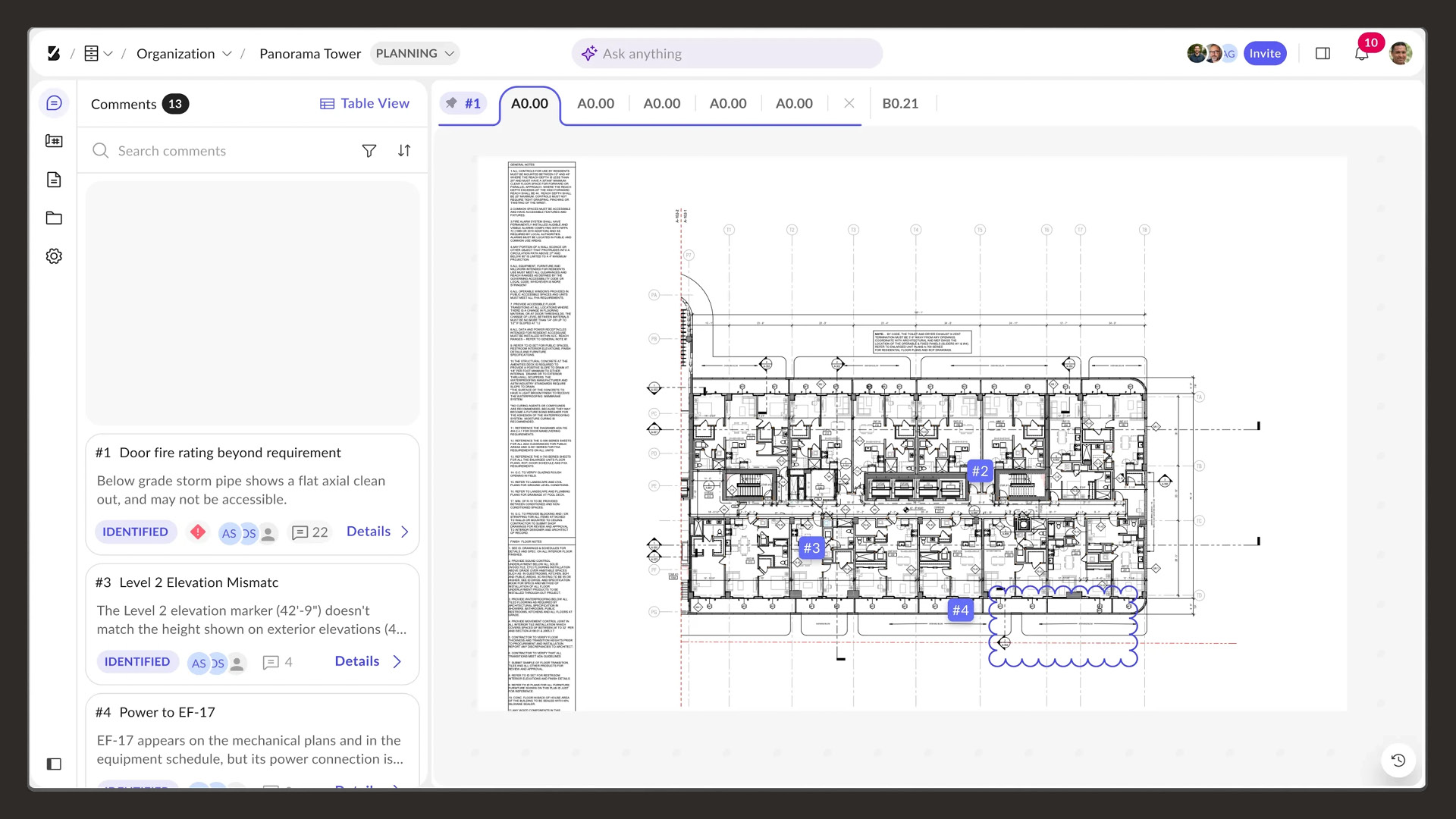The image size is (1456, 819).
Task: Click the app logo icon
Action: 53,53
